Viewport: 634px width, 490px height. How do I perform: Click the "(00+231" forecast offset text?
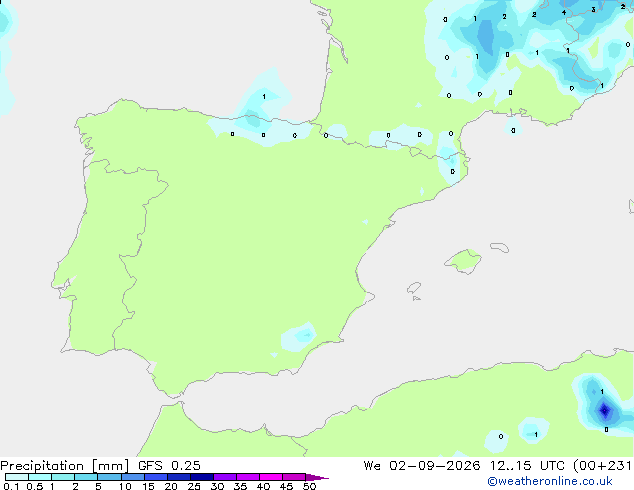point(603,466)
